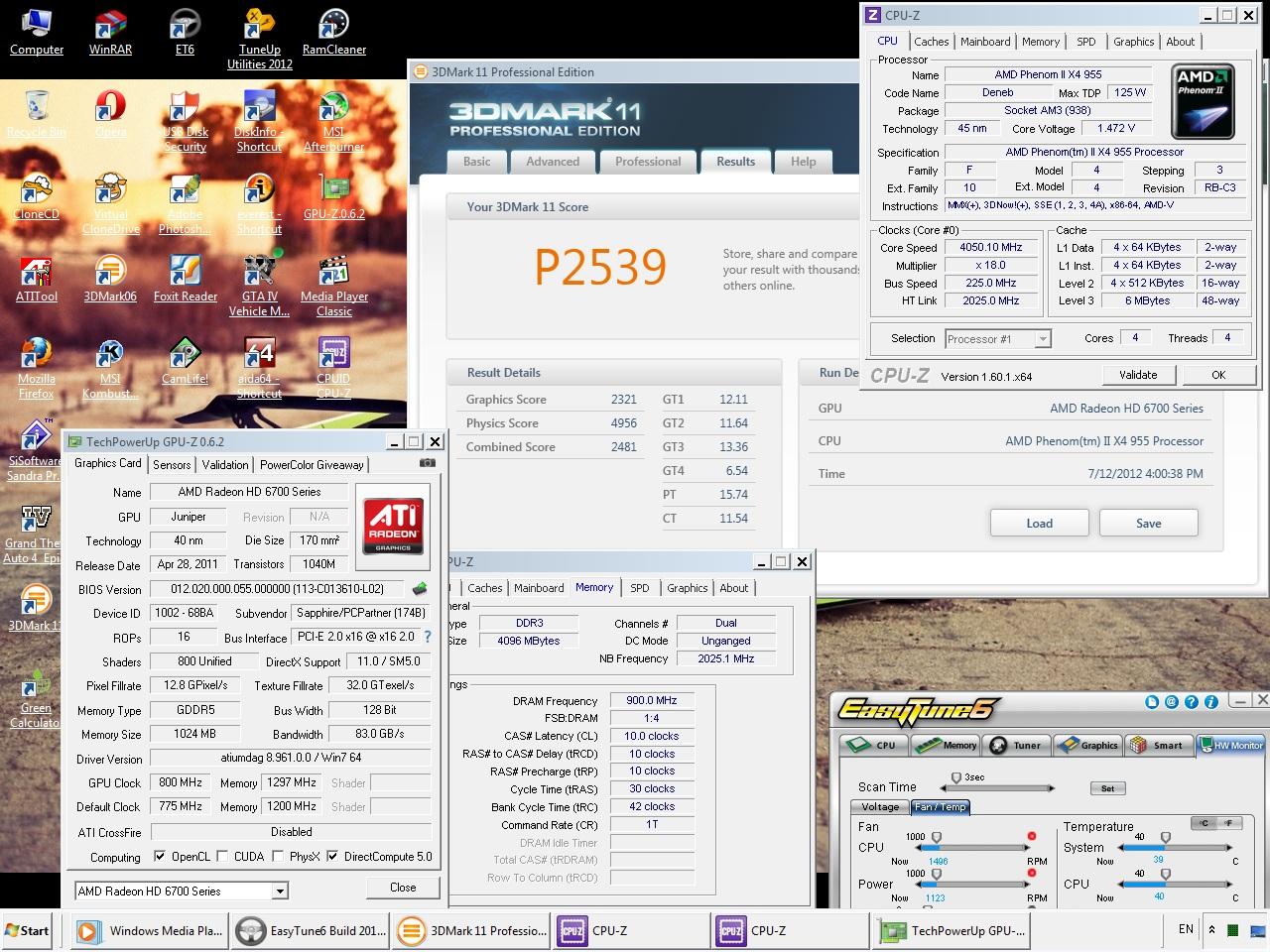Switch temperature unit to °C in EasyTune6
The width and height of the screenshot is (1270, 952).
1205,823
